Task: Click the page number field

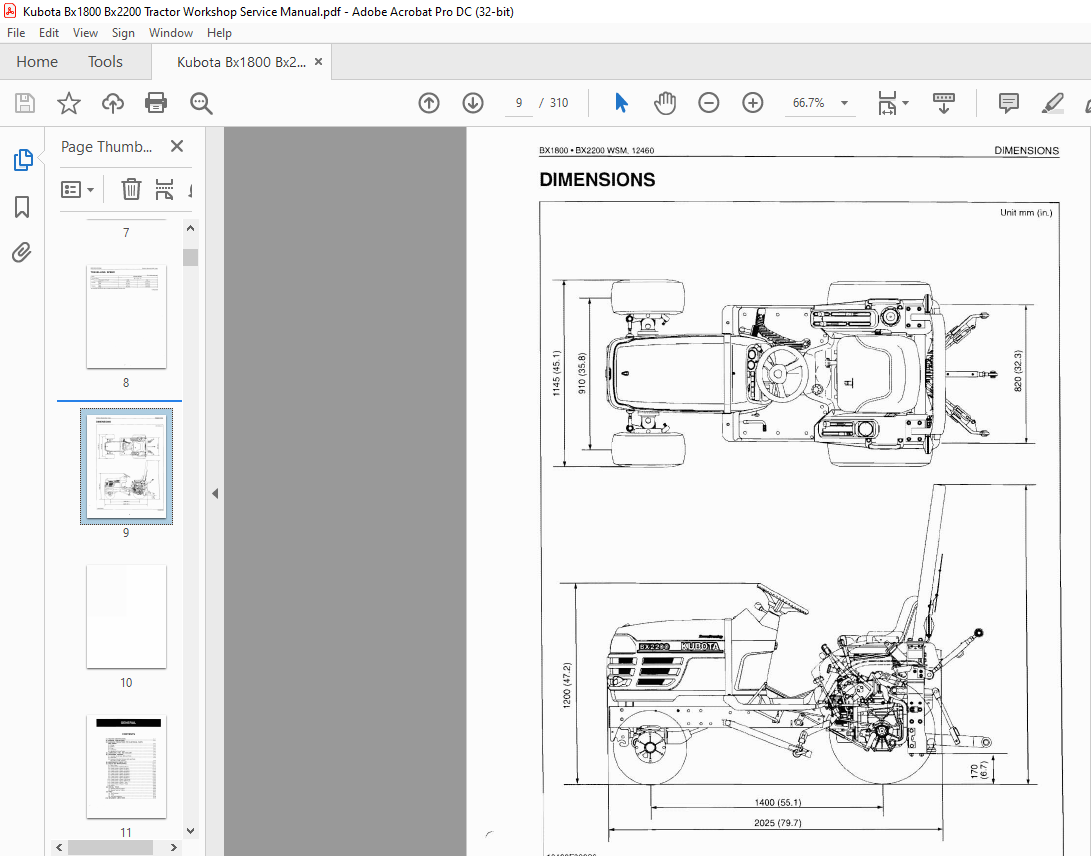Action: tap(518, 103)
